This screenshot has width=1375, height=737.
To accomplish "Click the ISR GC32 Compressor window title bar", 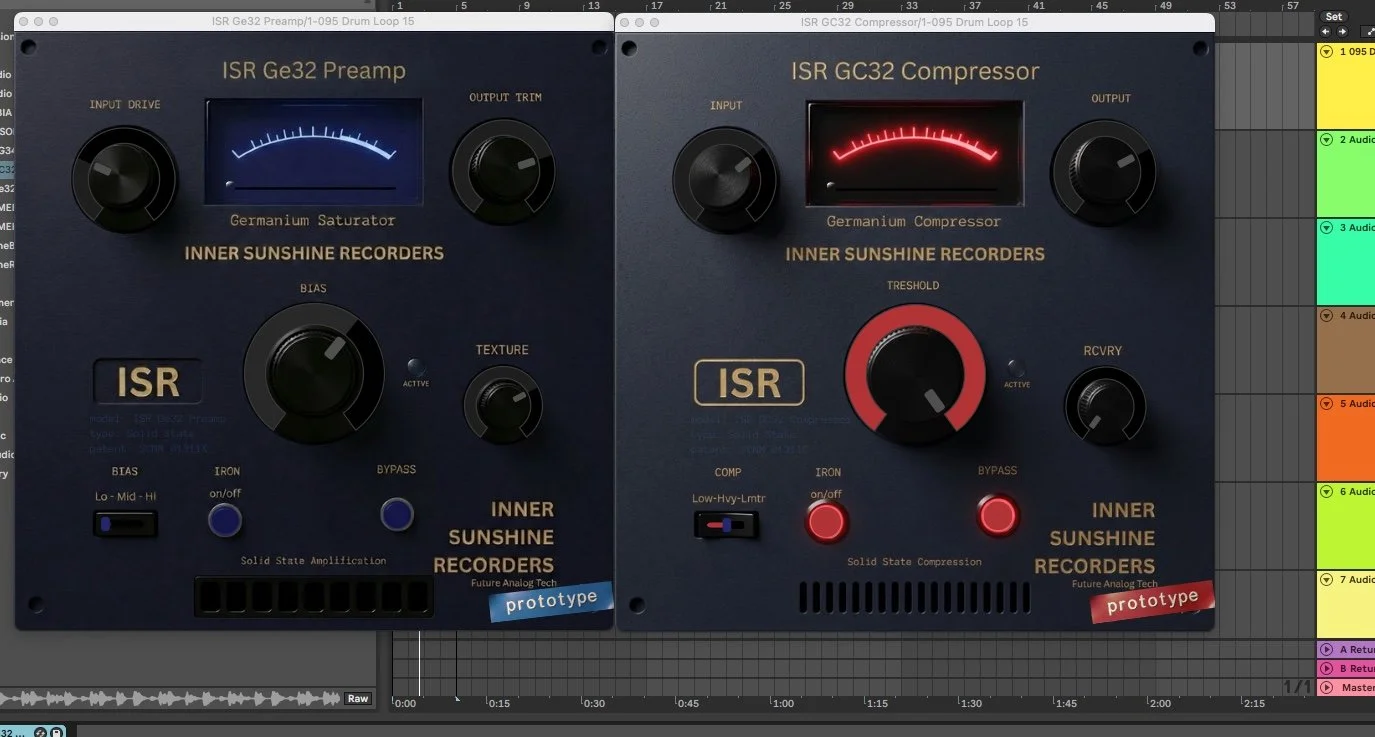I will (x=914, y=21).
